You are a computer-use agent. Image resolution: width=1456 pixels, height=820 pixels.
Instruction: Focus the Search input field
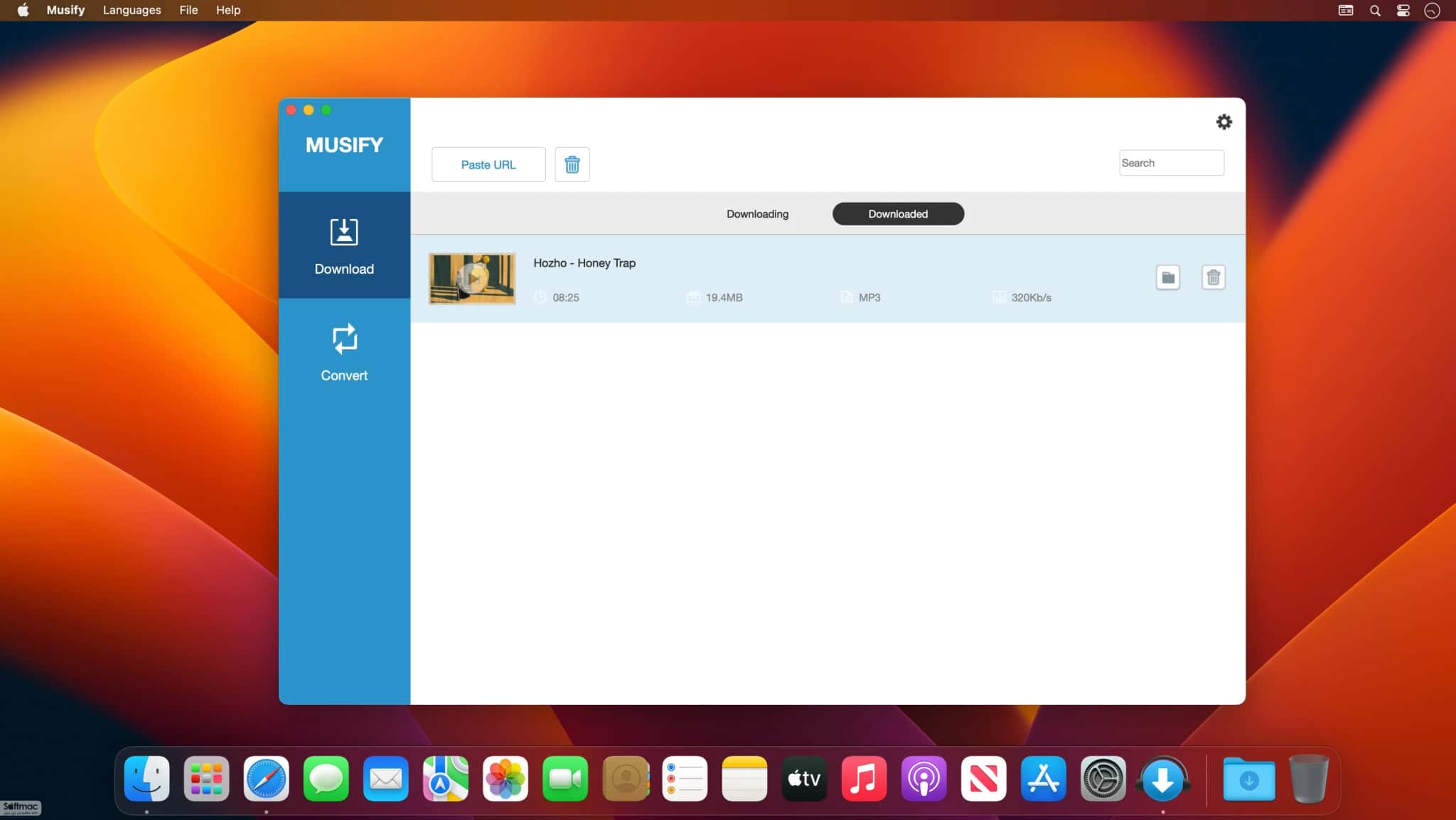(x=1171, y=163)
